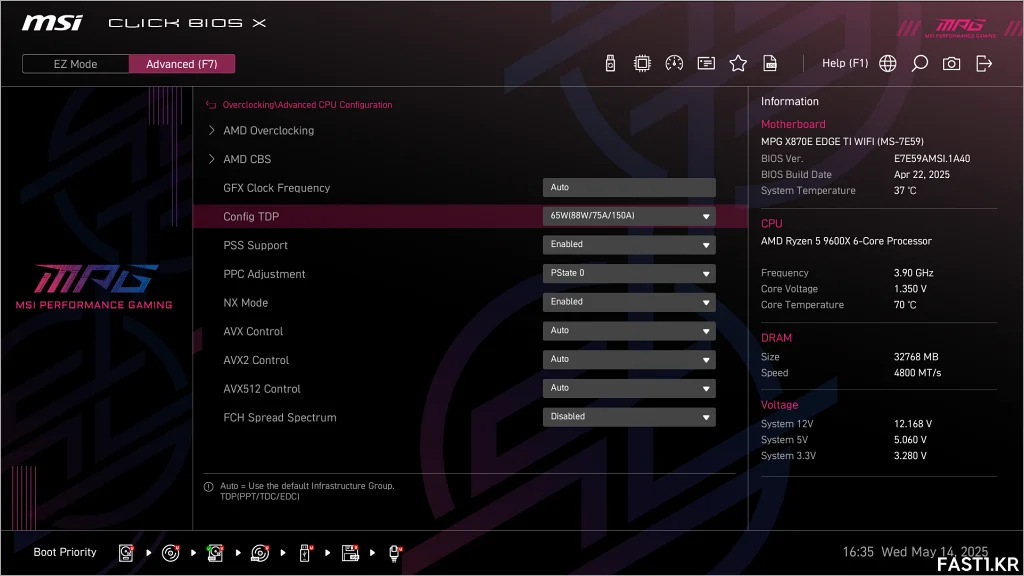Select the USB floppy boot device
Screen dimensions: 1024x576
pyautogui.click(x=350, y=553)
